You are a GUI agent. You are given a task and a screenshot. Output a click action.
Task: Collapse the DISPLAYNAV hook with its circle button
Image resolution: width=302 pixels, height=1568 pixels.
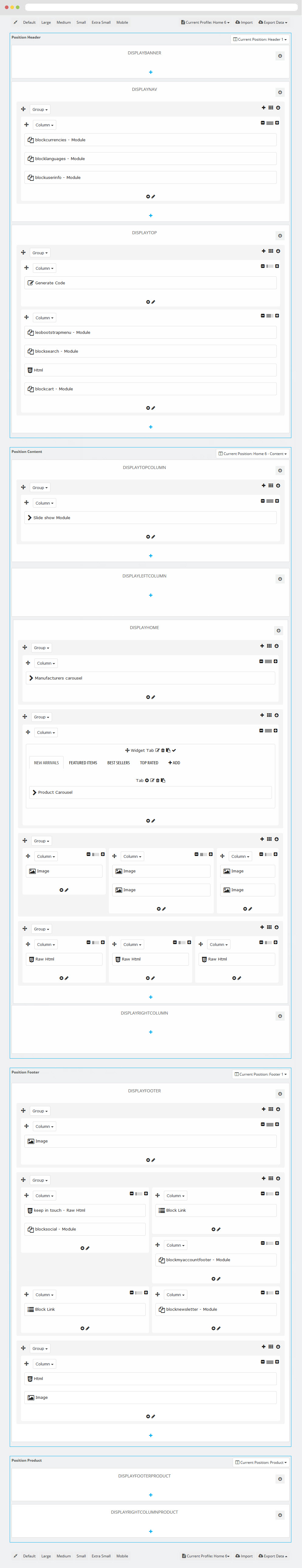[280, 93]
